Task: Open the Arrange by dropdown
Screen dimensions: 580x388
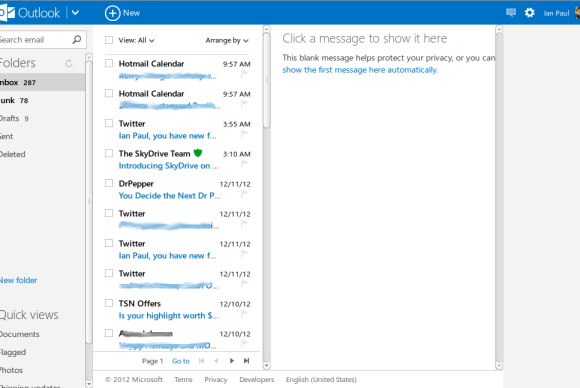Action: click(x=227, y=40)
